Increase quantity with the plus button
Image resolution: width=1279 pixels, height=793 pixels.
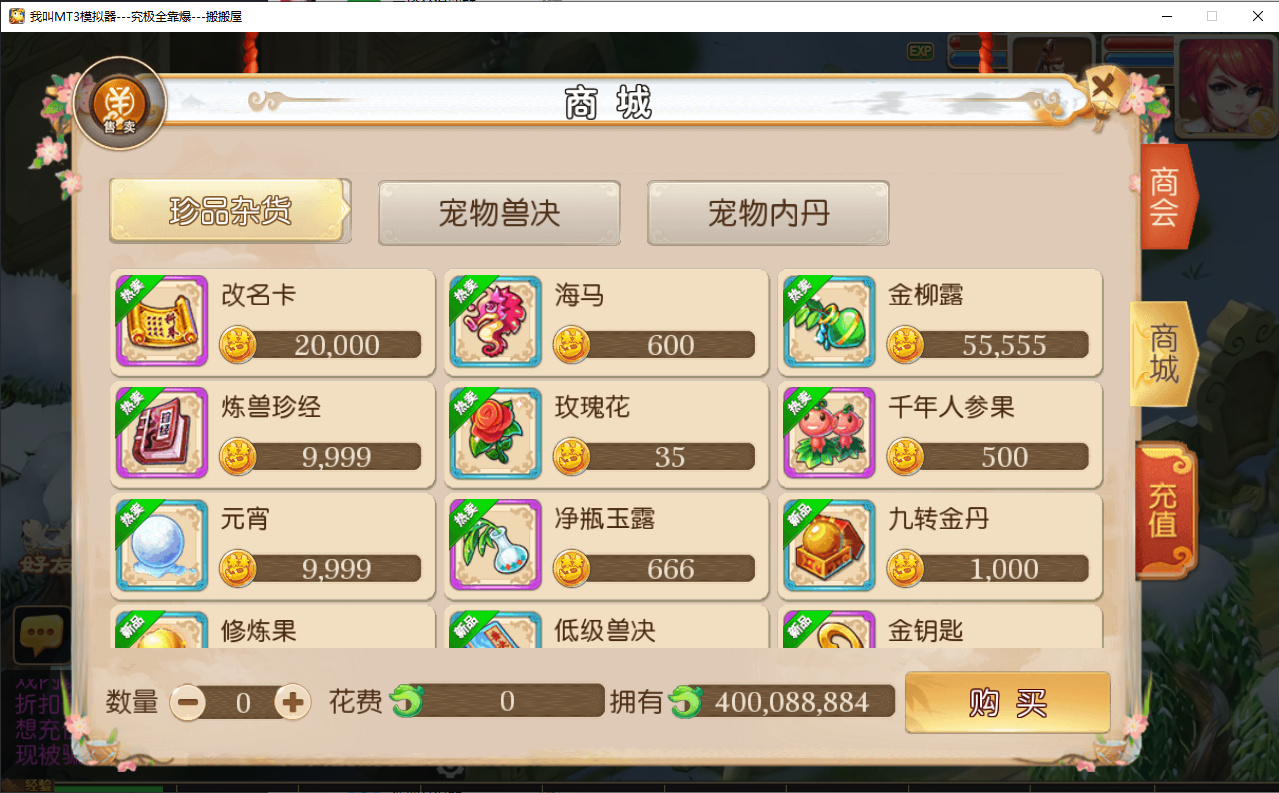[292, 702]
